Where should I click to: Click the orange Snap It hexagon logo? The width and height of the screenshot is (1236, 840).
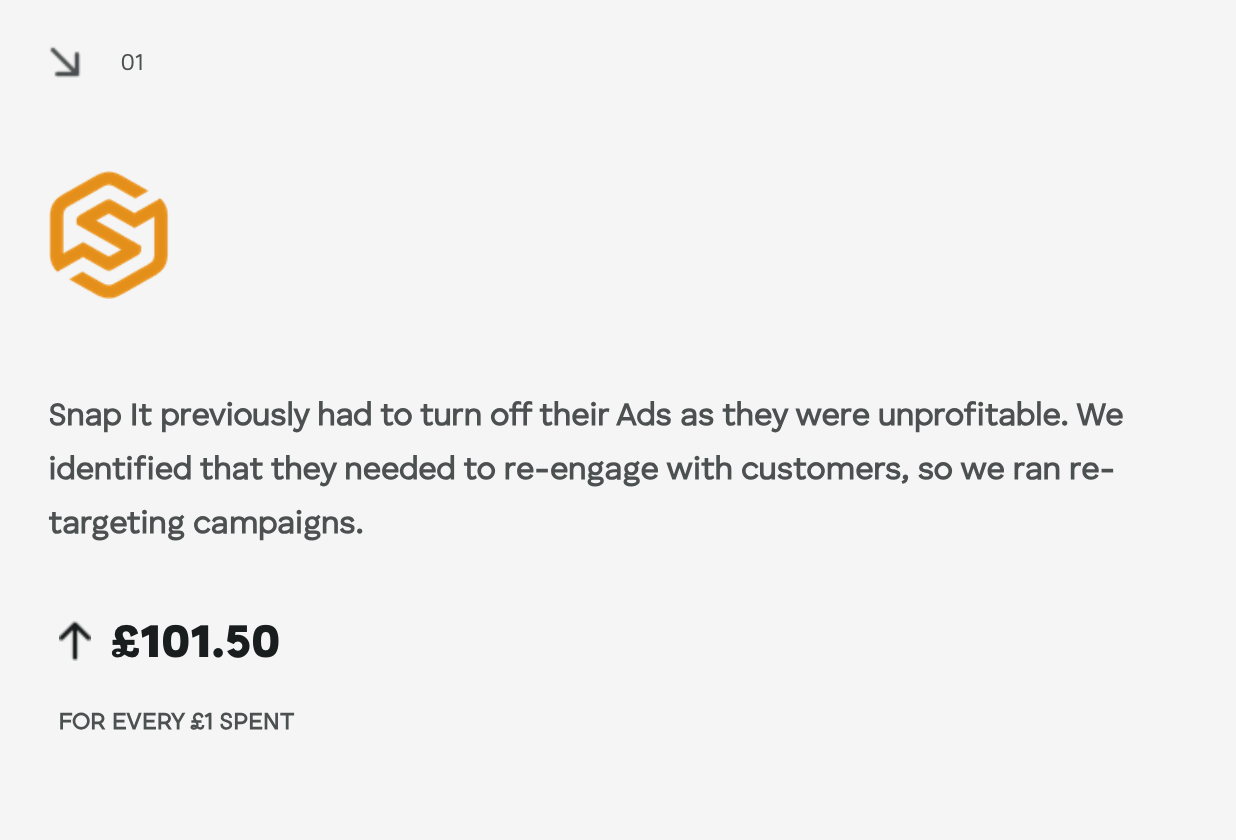pos(108,234)
